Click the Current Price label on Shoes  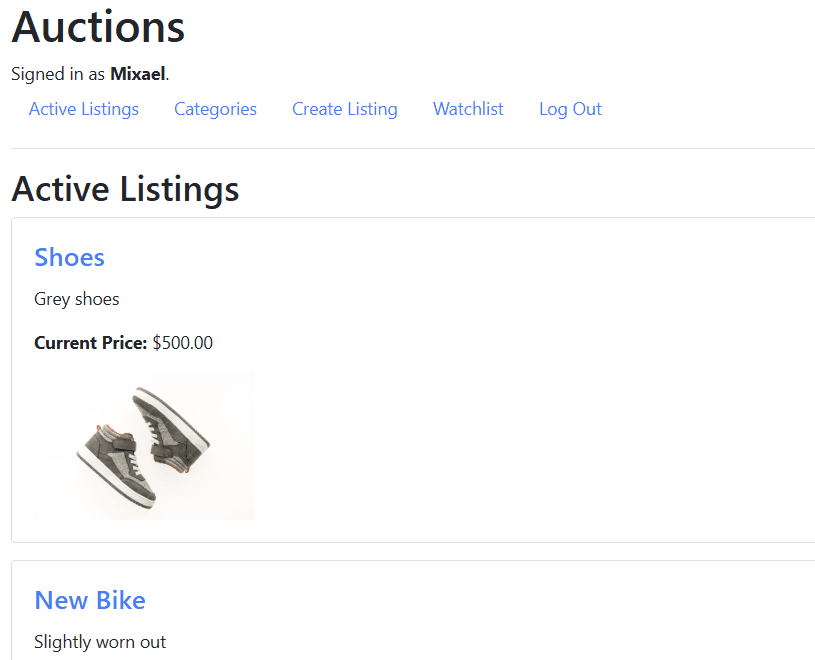click(90, 342)
